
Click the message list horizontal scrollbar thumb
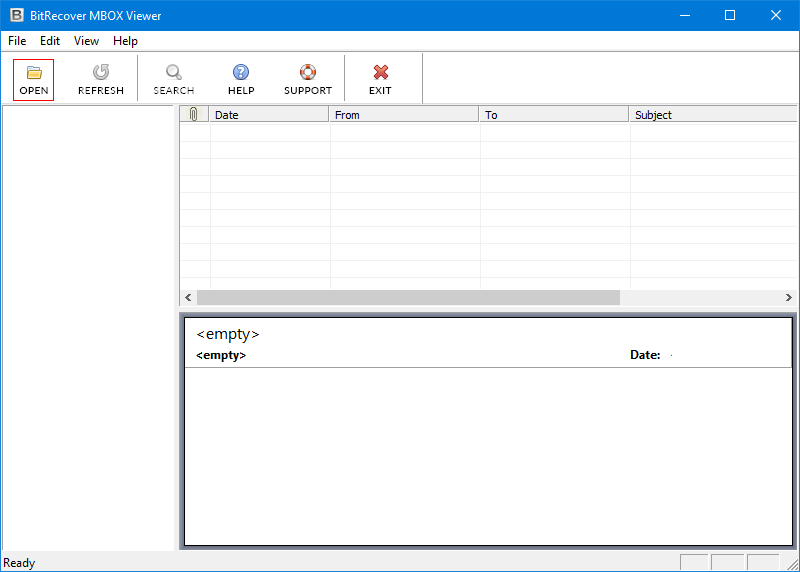tap(408, 297)
